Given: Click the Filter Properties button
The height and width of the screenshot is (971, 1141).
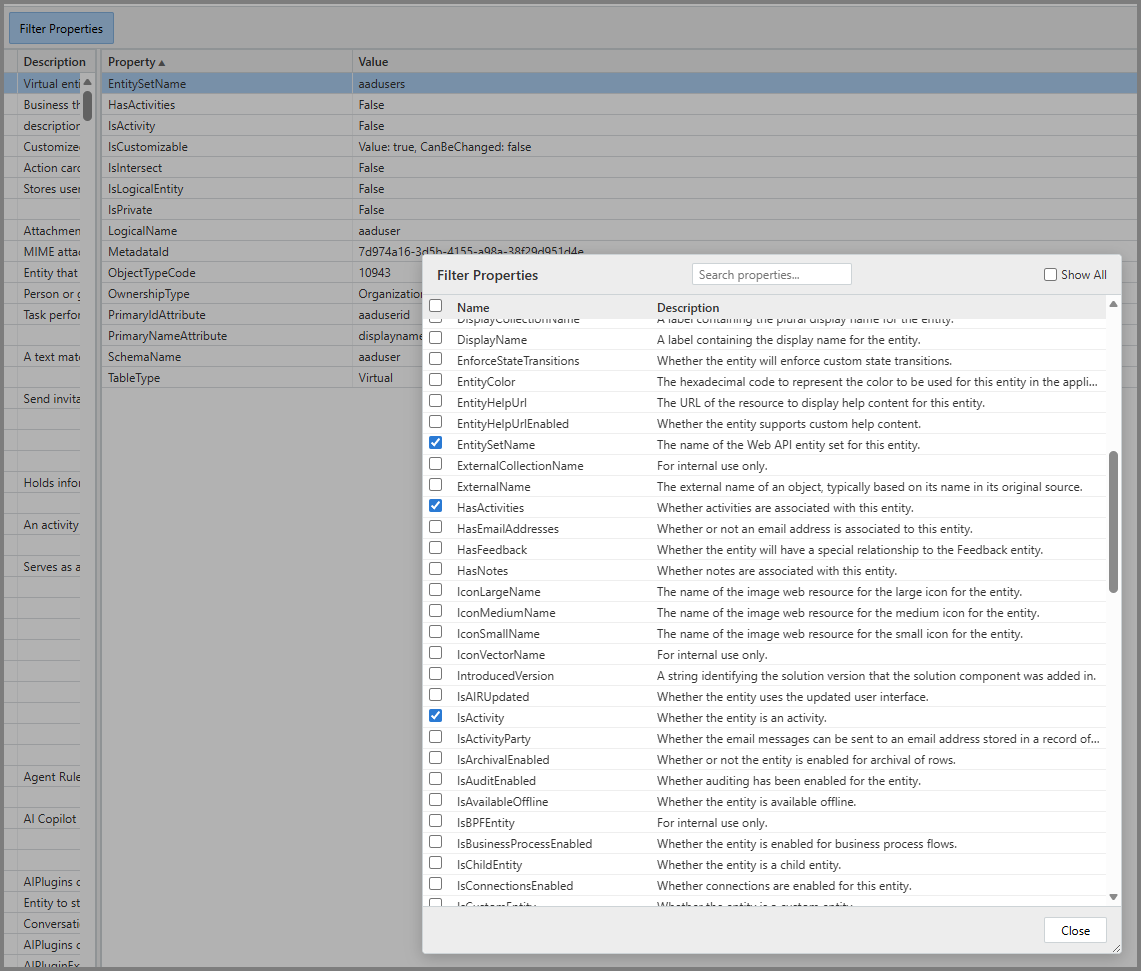Looking at the screenshot, I should (60, 27).
